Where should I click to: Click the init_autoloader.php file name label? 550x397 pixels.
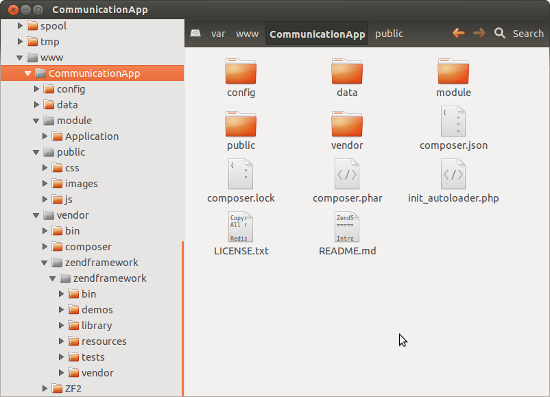pos(453,198)
